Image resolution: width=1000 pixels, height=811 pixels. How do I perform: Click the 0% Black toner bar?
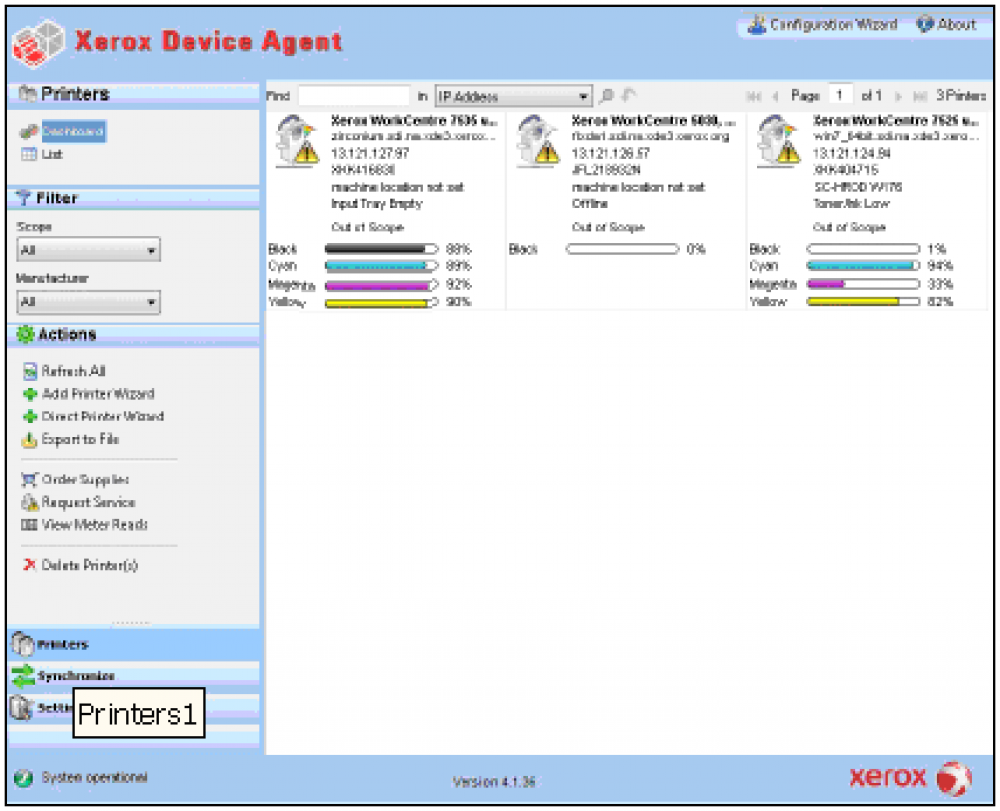[622, 249]
